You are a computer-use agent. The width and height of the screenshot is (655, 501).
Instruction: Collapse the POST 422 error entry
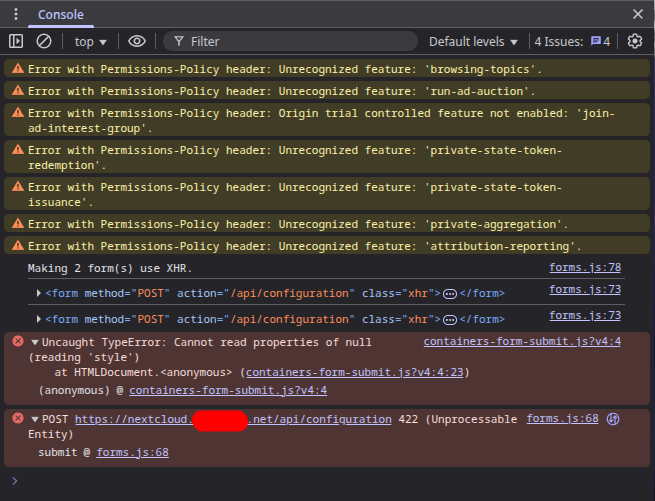coord(35,420)
